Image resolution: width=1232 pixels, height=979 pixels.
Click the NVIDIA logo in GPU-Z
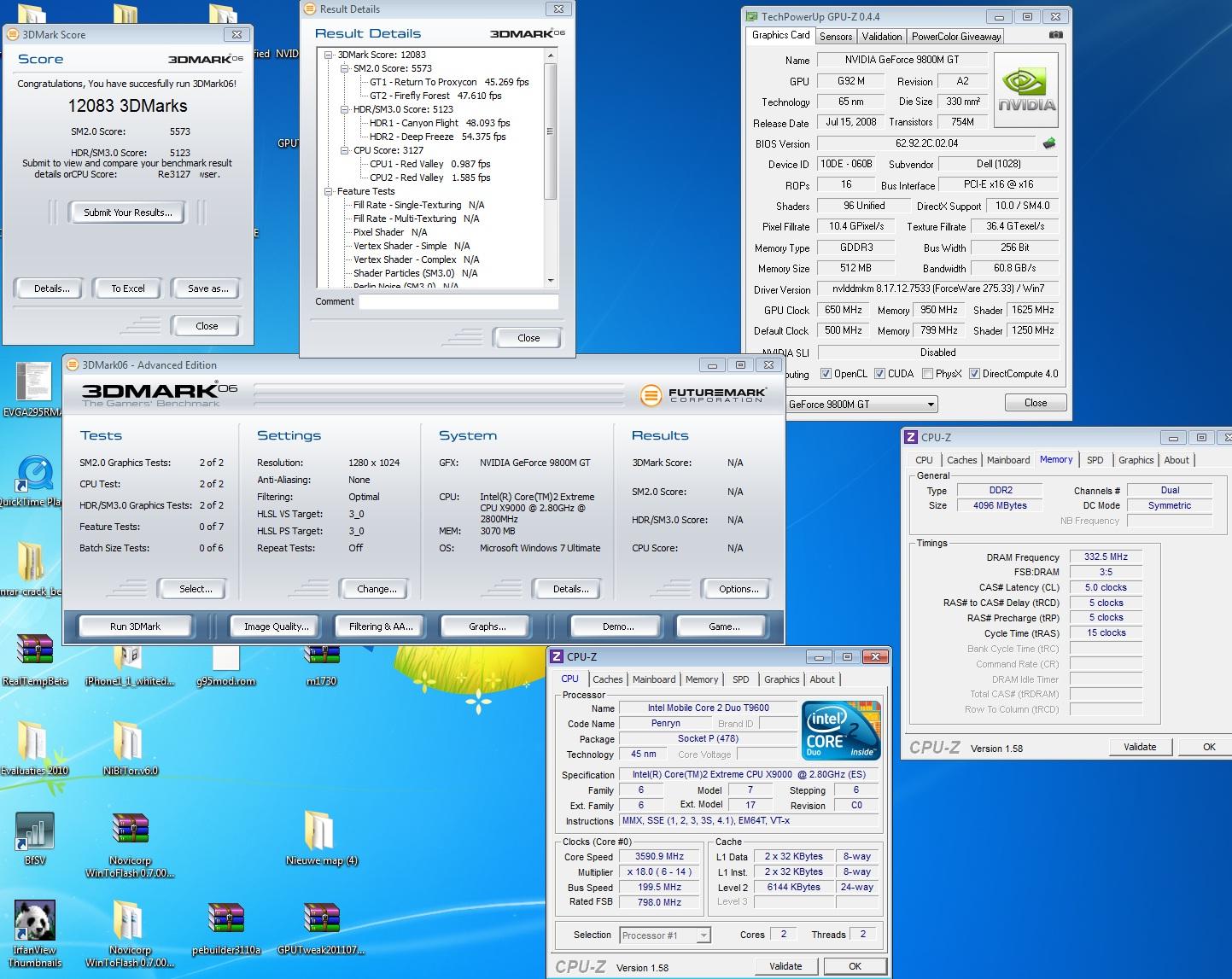(x=1027, y=90)
